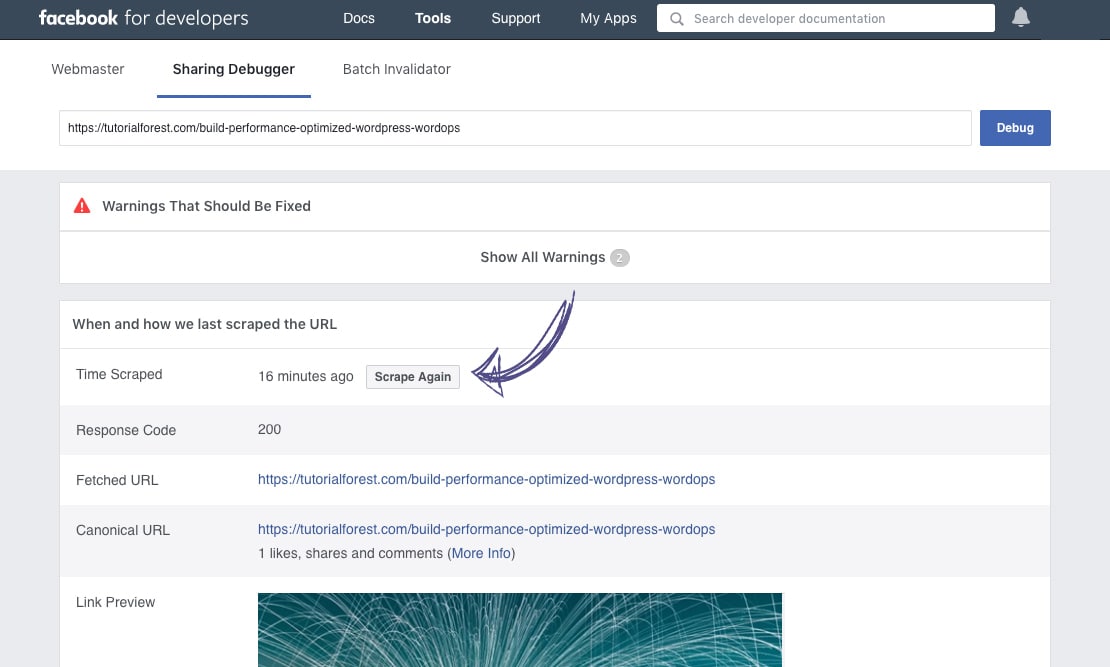This screenshot has width=1110, height=667.
Task: Click the warnings count badge showing 2
Action: pyautogui.click(x=619, y=258)
